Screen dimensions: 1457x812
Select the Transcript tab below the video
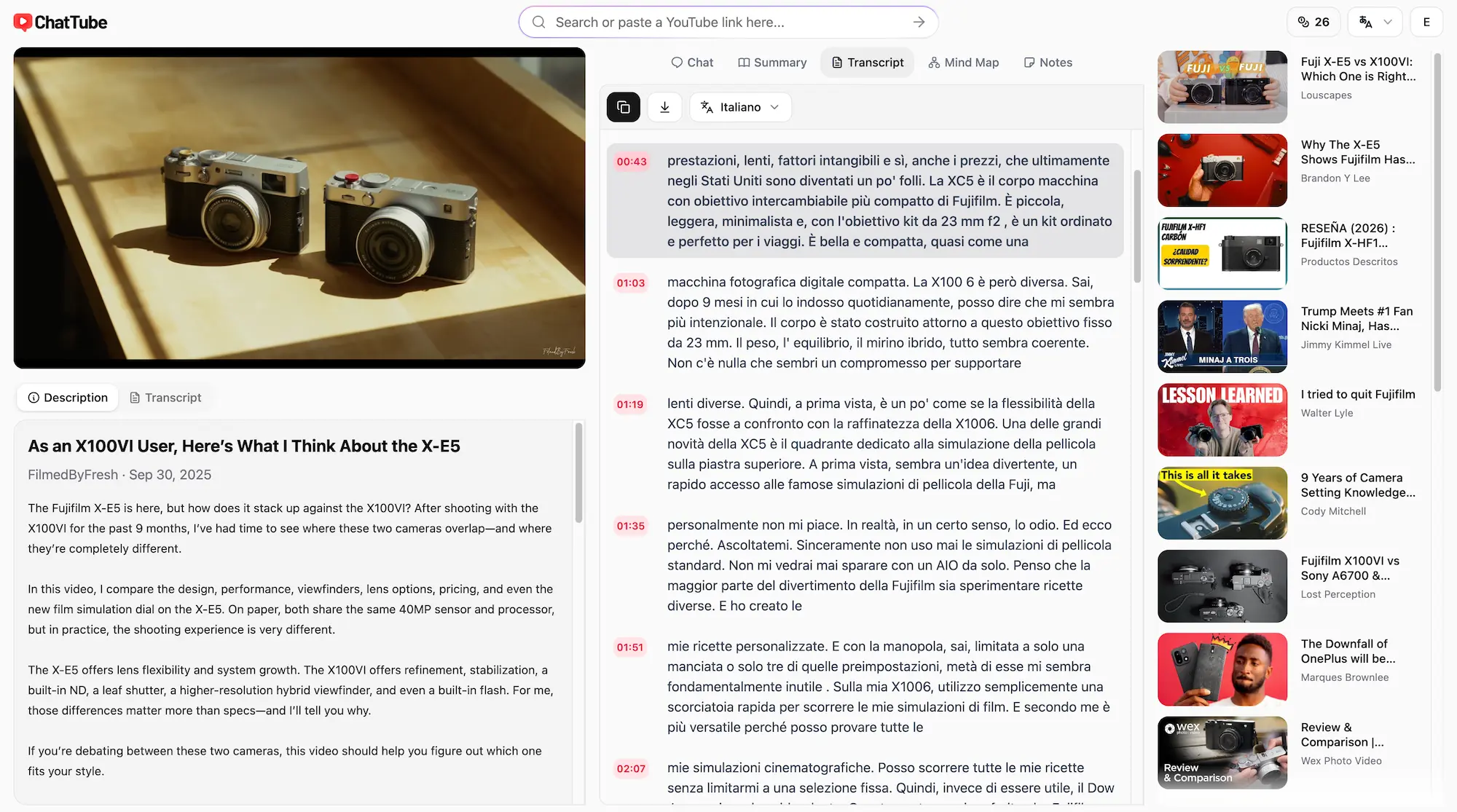(x=165, y=398)
